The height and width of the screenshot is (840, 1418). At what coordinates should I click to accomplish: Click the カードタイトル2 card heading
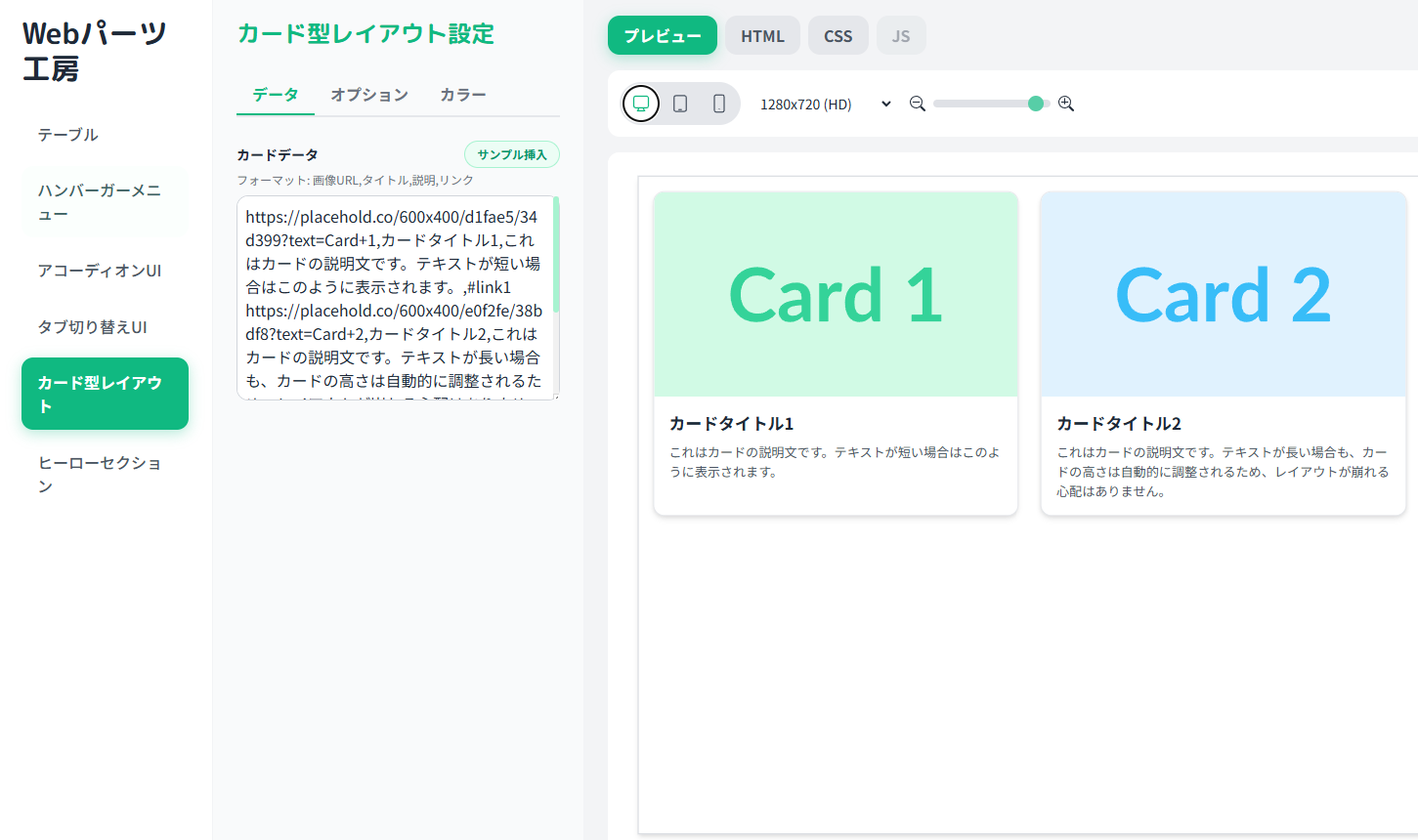[x=1119, y=424]
